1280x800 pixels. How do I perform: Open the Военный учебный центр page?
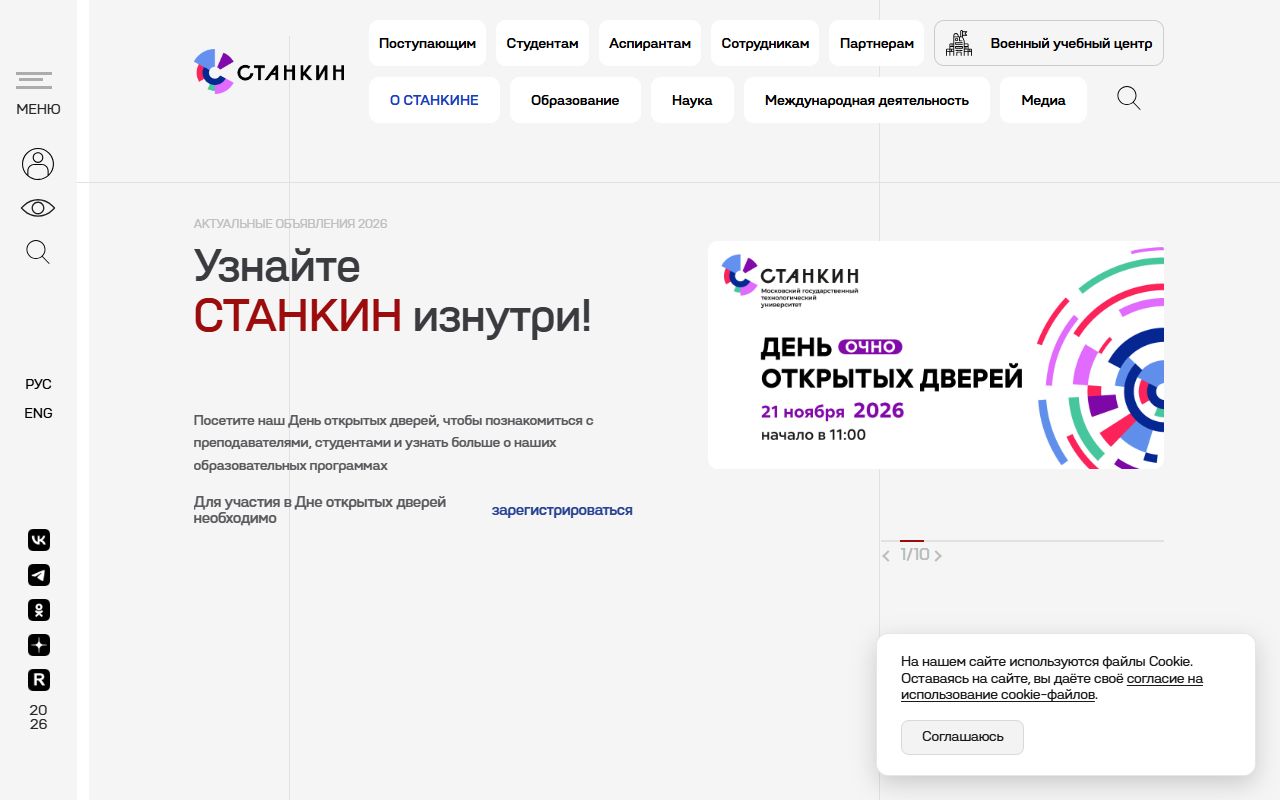pyautogui.click(x=1049, y=43)
